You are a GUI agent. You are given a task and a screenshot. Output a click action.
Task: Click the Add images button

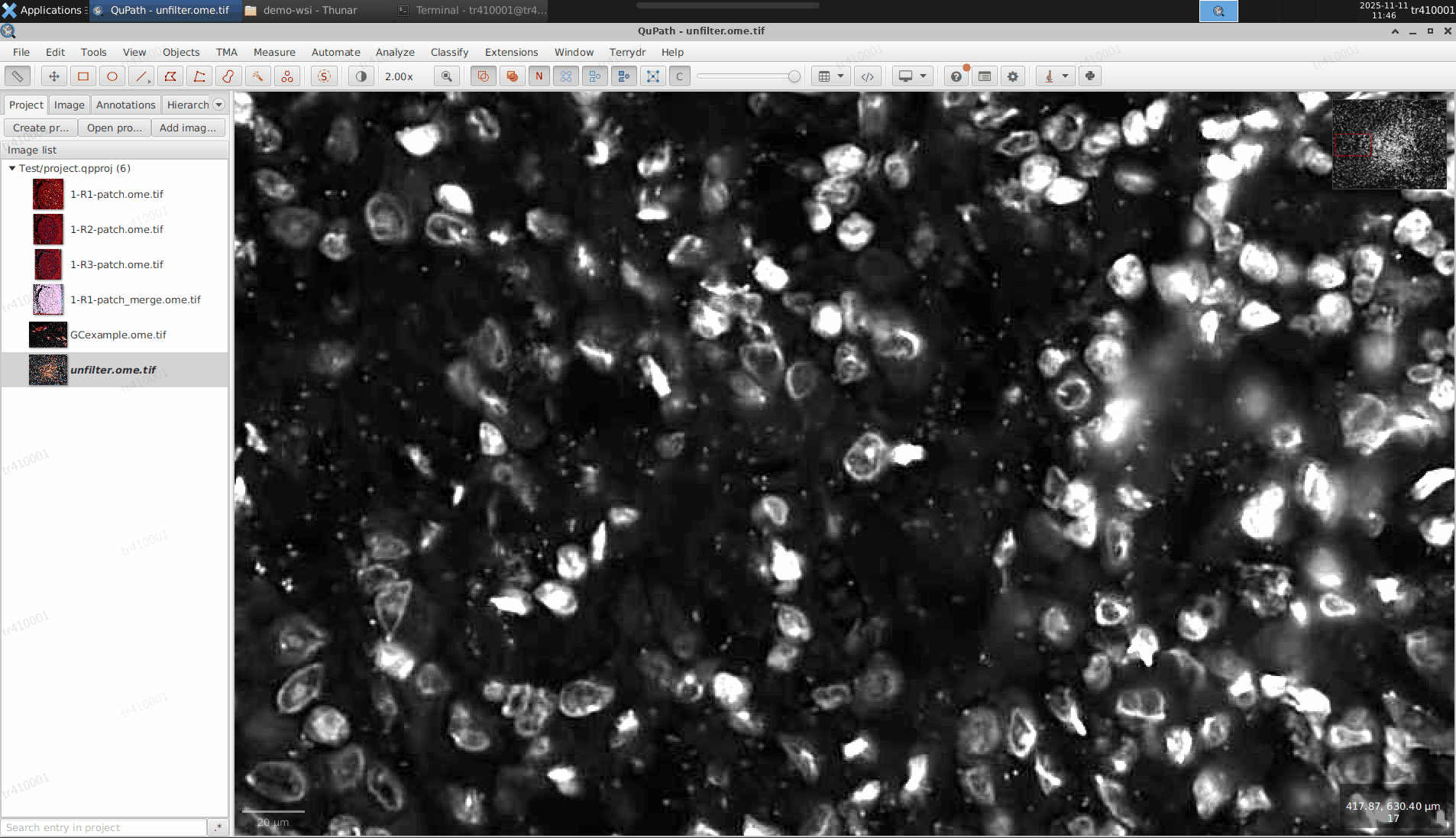[x=187, y=128]
